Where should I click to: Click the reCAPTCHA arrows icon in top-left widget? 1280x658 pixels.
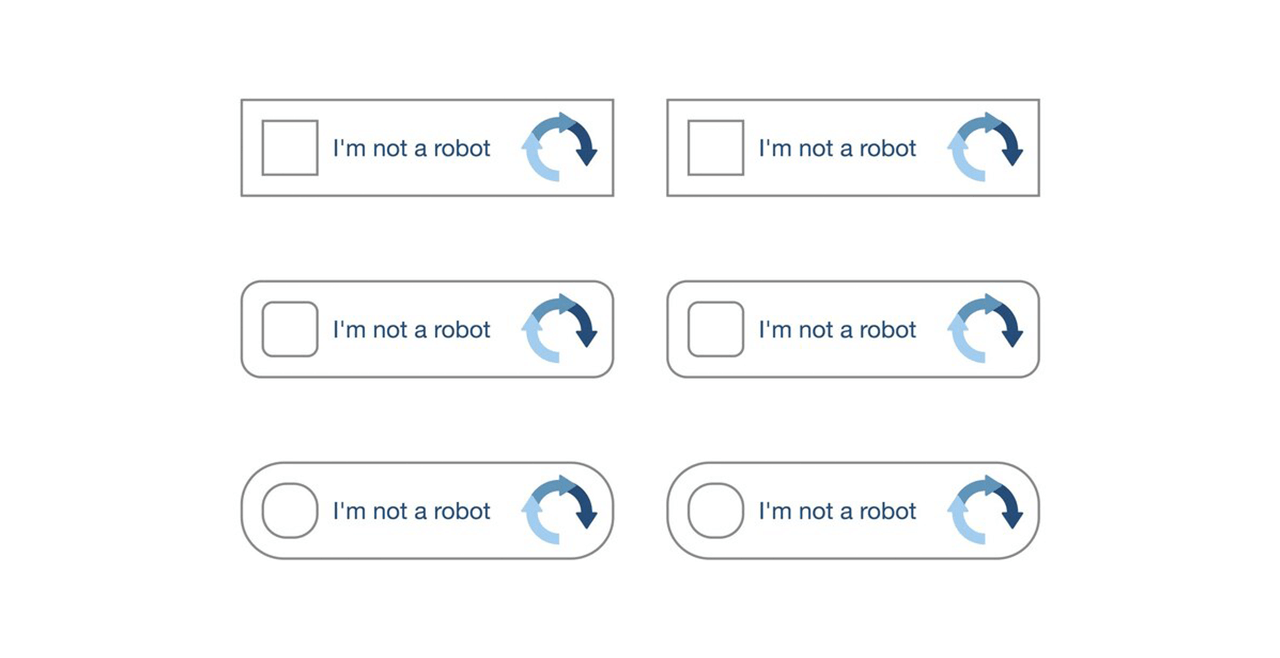559,147
